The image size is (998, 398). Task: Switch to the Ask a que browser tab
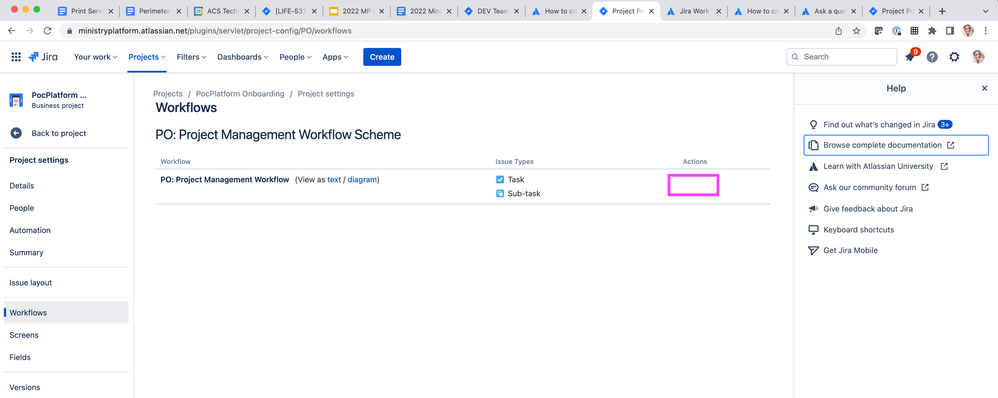[829, 11]
